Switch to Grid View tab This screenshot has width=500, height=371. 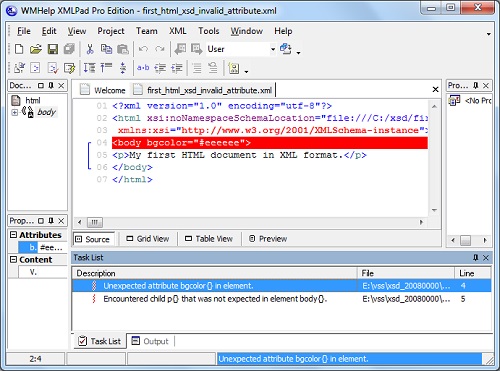(148, 239)
